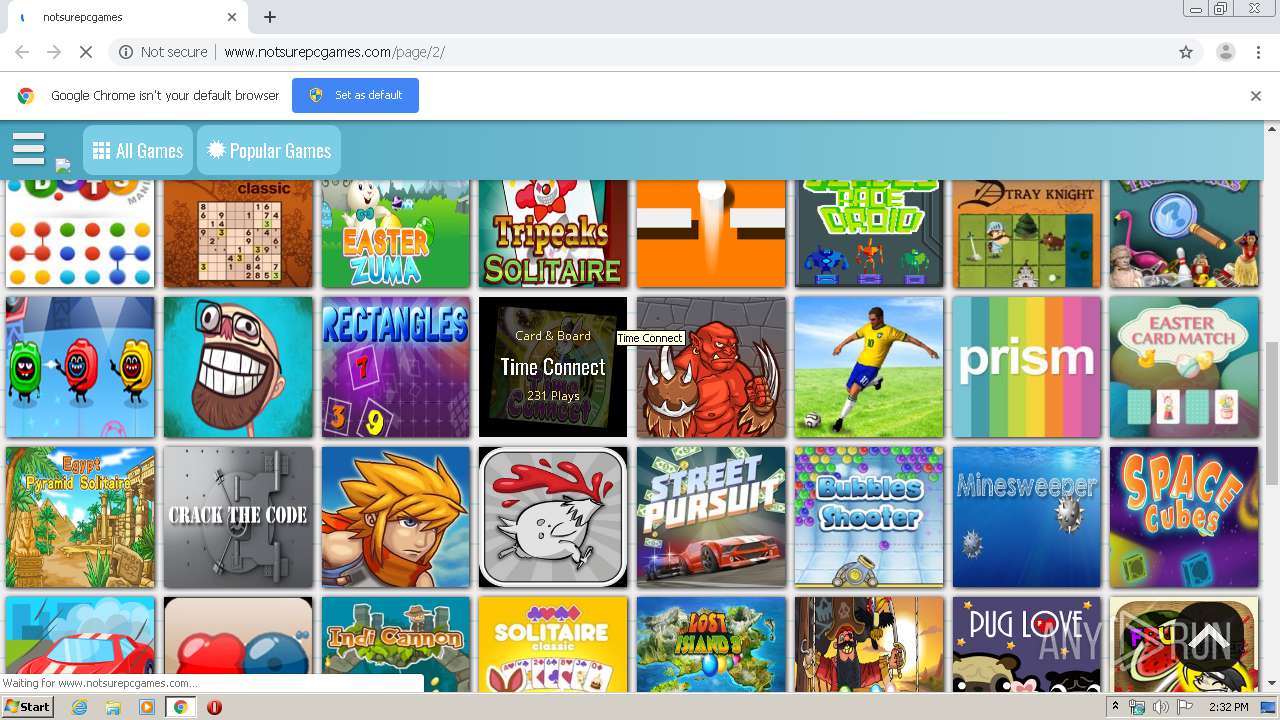Open Crack The Code game
The height and width of the screenshot is (720, 1280).
click(x=238, y=517)
